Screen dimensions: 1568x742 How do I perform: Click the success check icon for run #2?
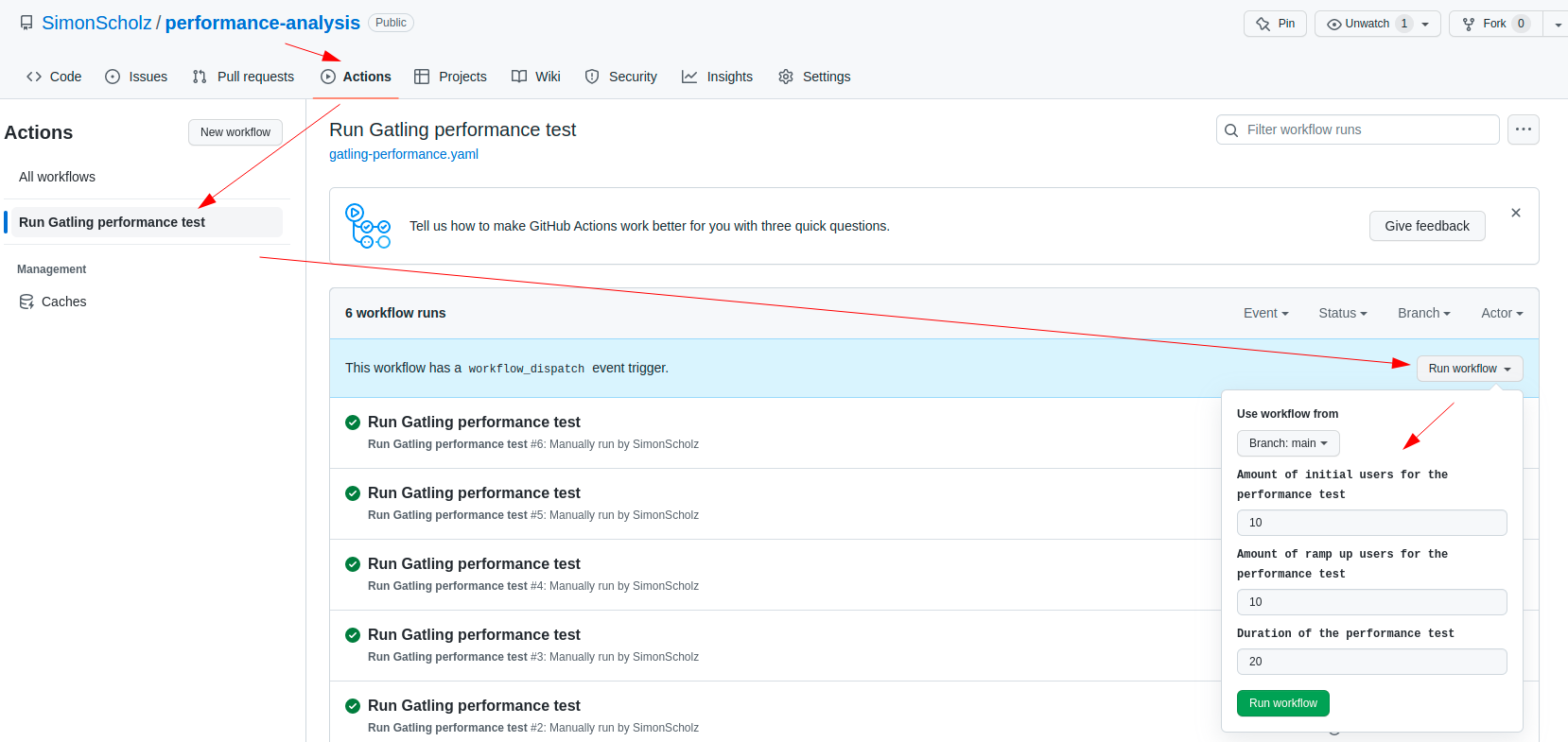[x=353, y=706]
